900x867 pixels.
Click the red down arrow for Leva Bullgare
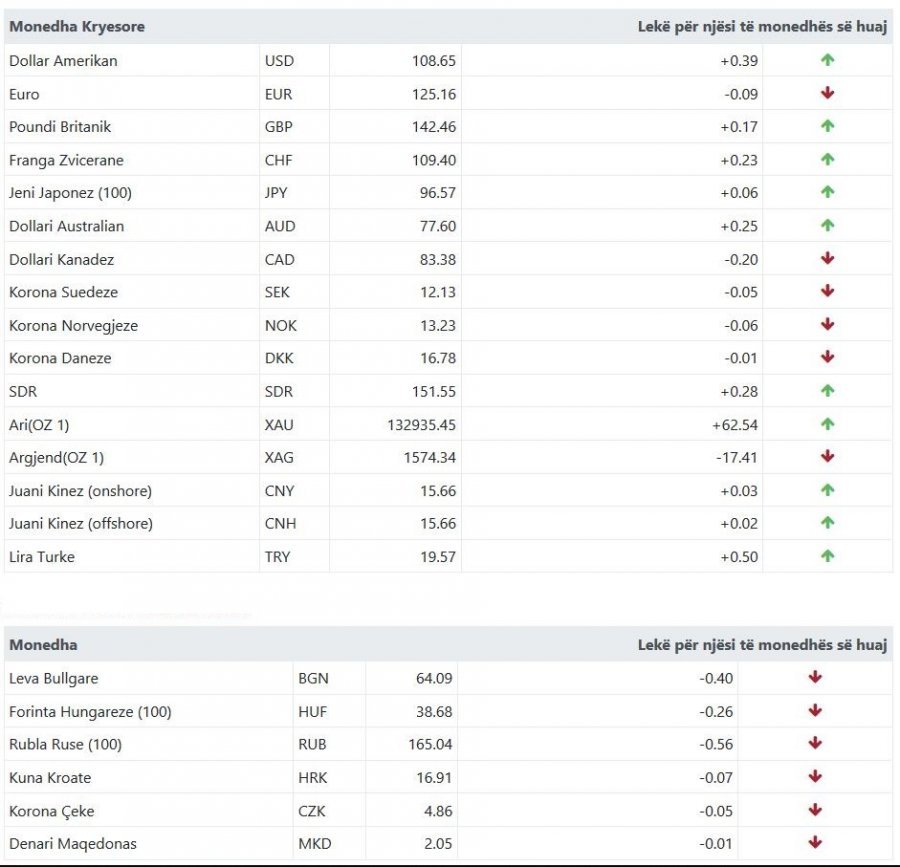tap(815, 678)
